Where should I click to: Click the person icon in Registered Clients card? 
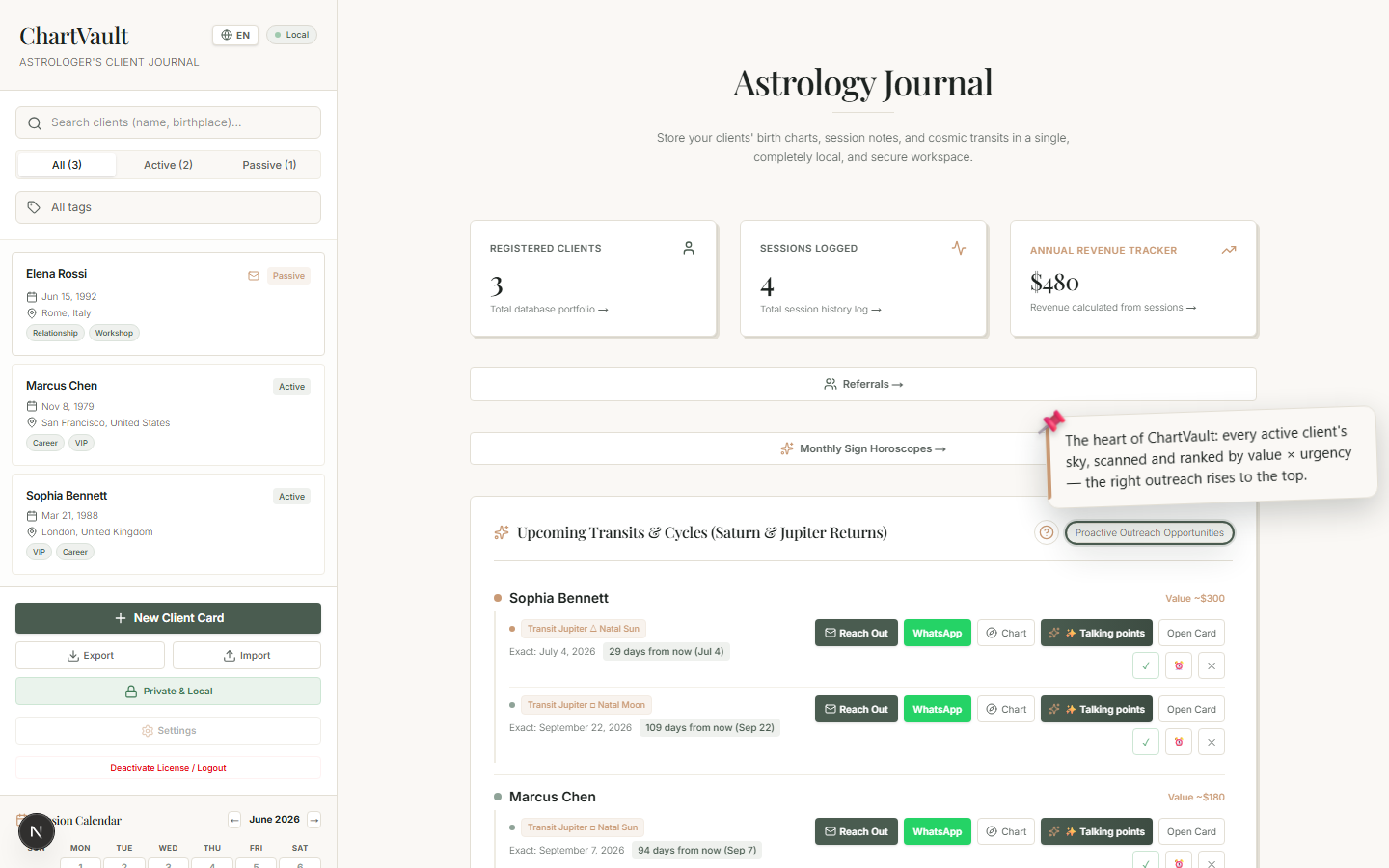[689, 248]
